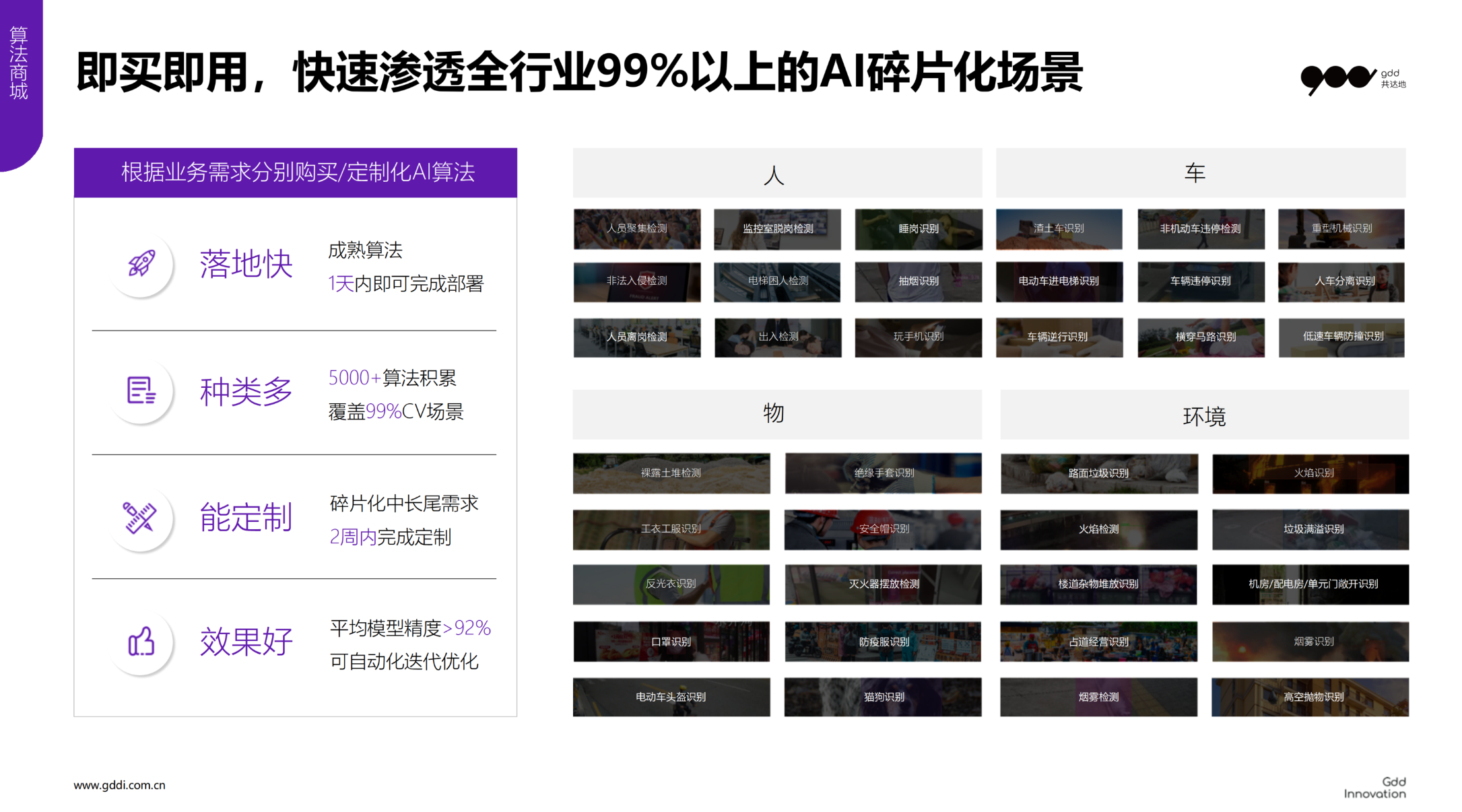The width and height of the screenshot is (1462, 812).
Task: Select the 环境 category header
Action: (x=1204, y=414)
